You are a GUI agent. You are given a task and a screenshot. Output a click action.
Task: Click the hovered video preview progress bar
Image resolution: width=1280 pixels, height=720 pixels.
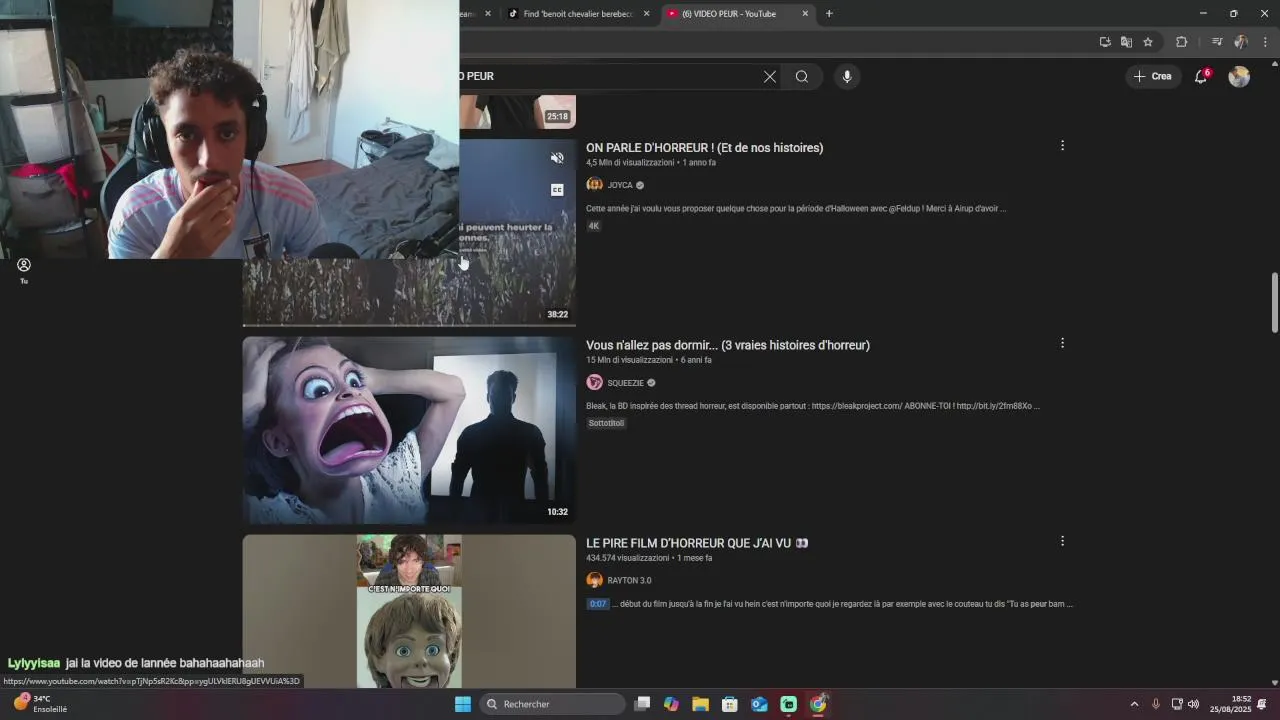pos(409,325)
